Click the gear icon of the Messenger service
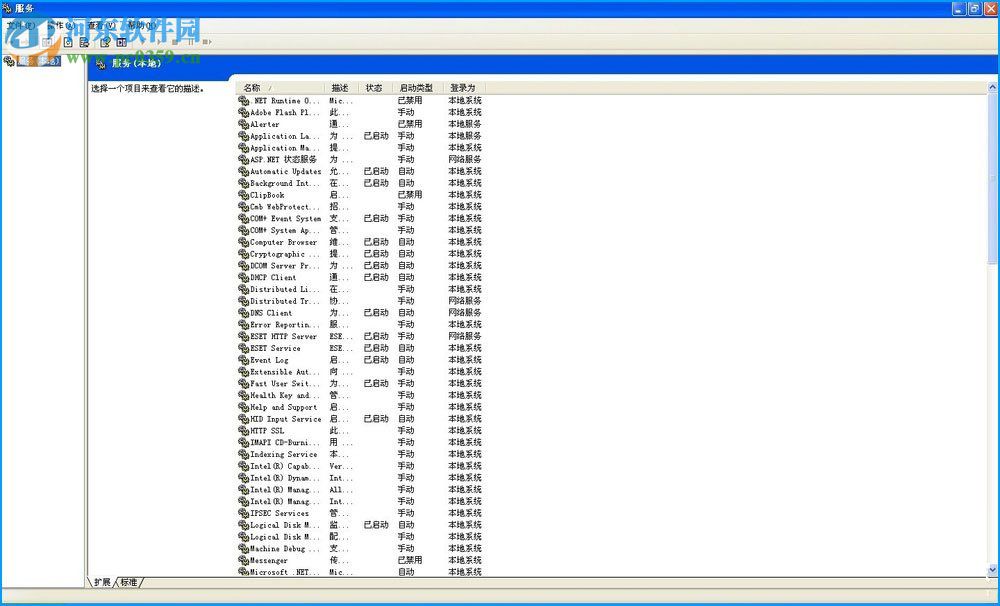This screenshot has width=1000, height=606. [244, 561]
